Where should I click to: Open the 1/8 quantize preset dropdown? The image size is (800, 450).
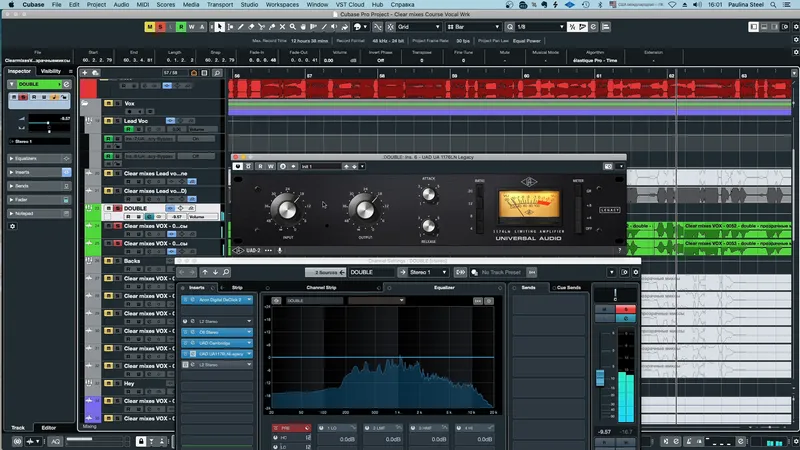(x=540, y=27)
